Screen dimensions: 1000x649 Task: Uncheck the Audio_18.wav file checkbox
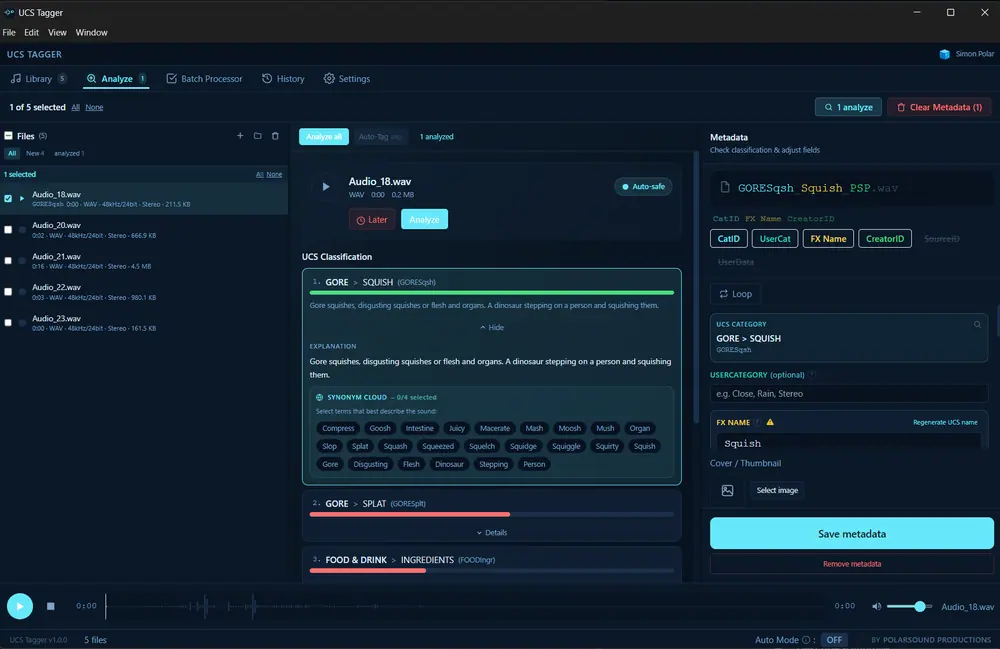tap(8, 198)
